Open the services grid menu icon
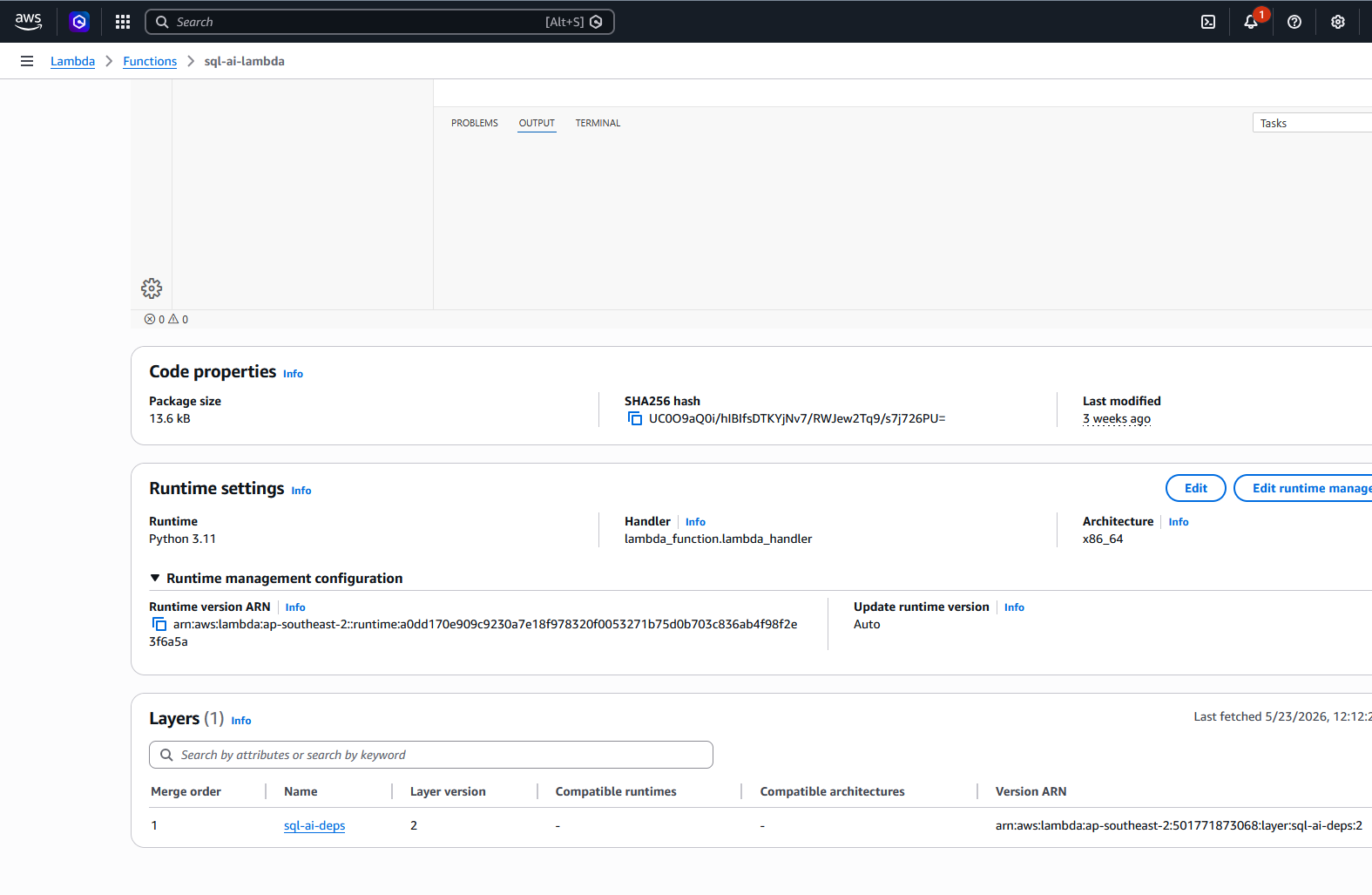The width and height of the screenshot is (1372, 895). click(x=123, y=22)
